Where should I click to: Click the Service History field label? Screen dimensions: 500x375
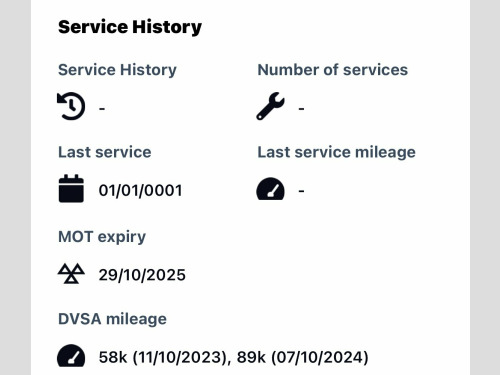(117, 70)
